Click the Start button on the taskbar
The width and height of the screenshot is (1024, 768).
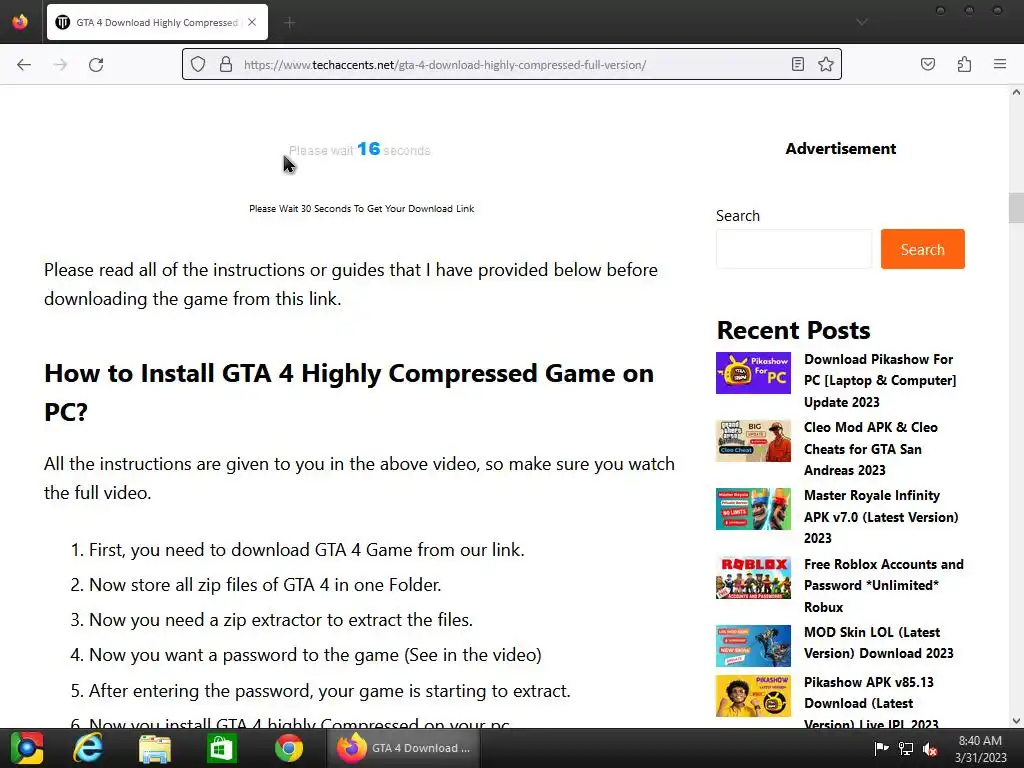click(x=26, y=748)
